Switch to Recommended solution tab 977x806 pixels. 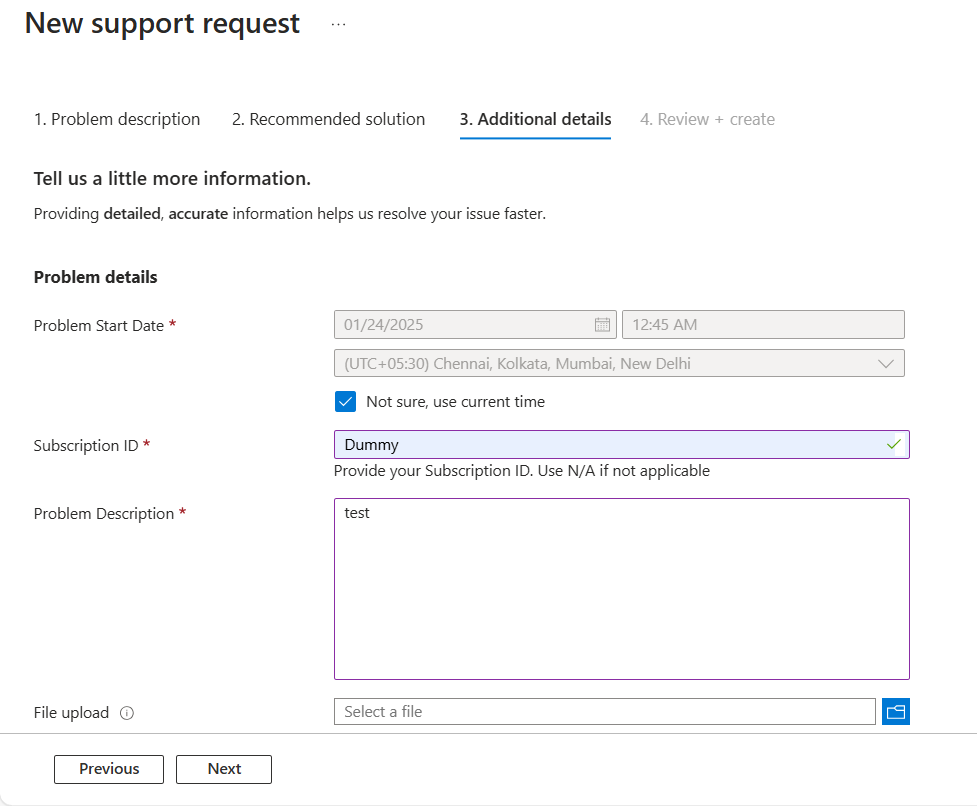pyautogui.click(x=328, y=119)
